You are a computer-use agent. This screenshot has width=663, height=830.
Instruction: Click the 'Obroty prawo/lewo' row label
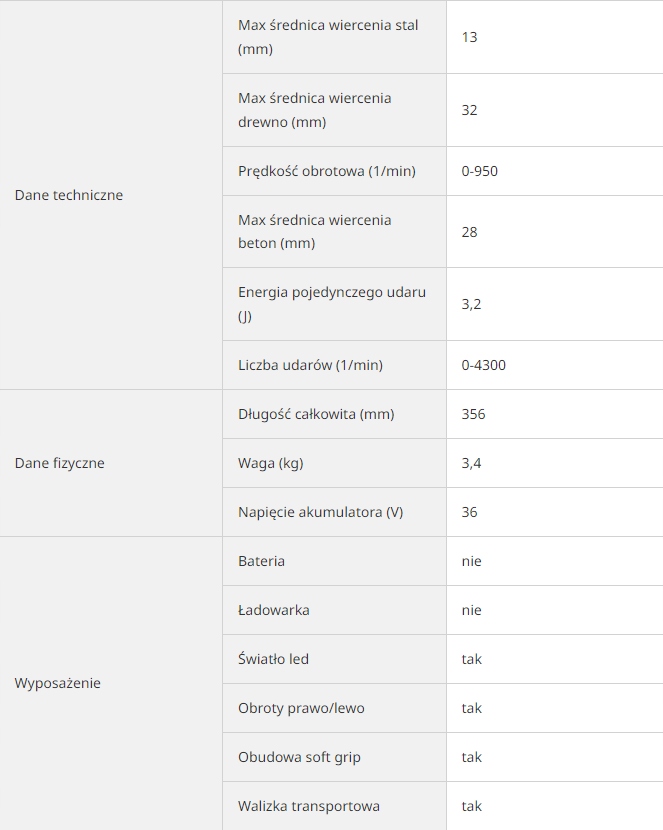(x=301, y=708)
